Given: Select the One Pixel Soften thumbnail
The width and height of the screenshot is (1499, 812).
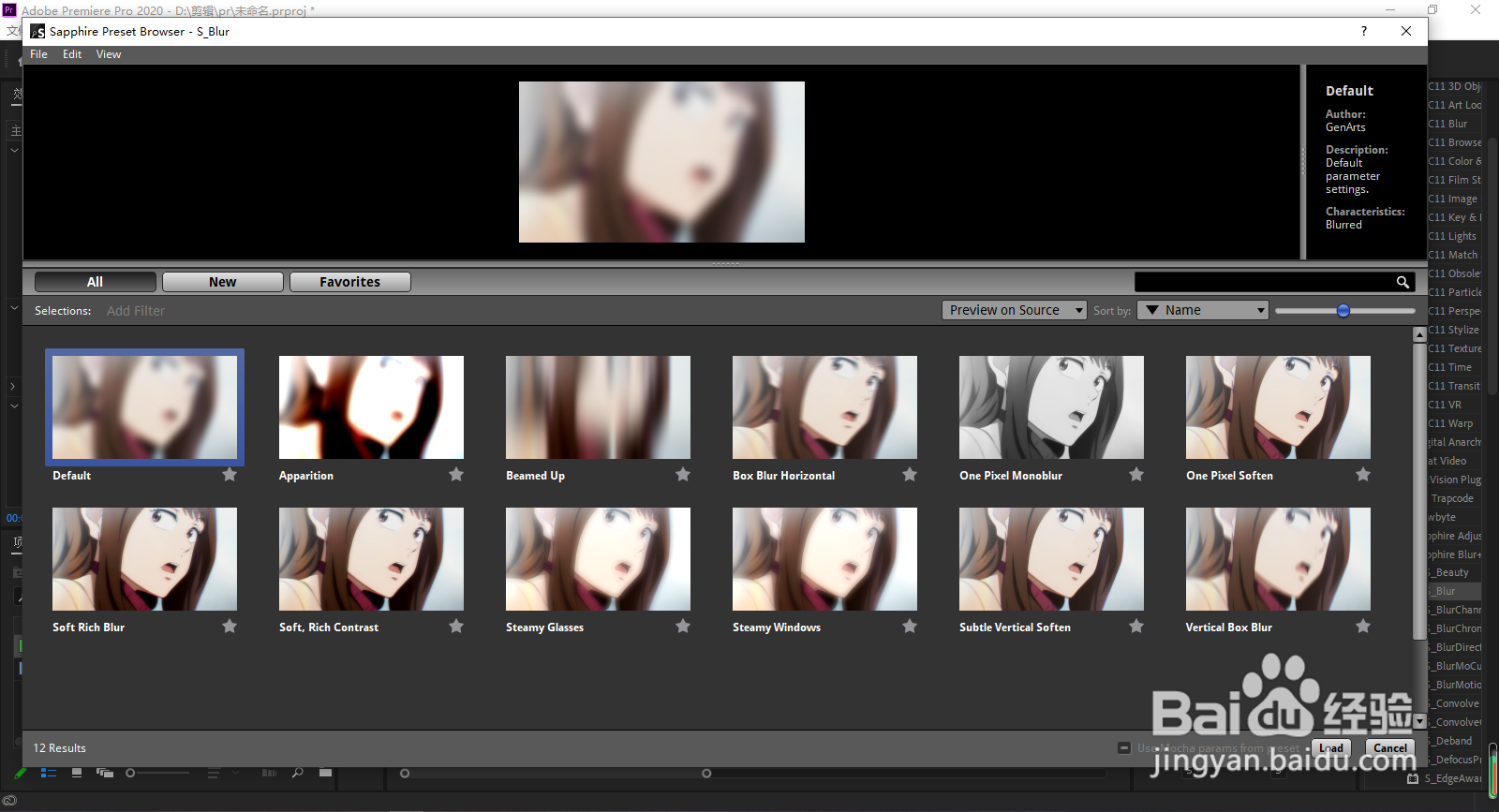Looking at the screenshot, I should click(x=1278, y=407).
